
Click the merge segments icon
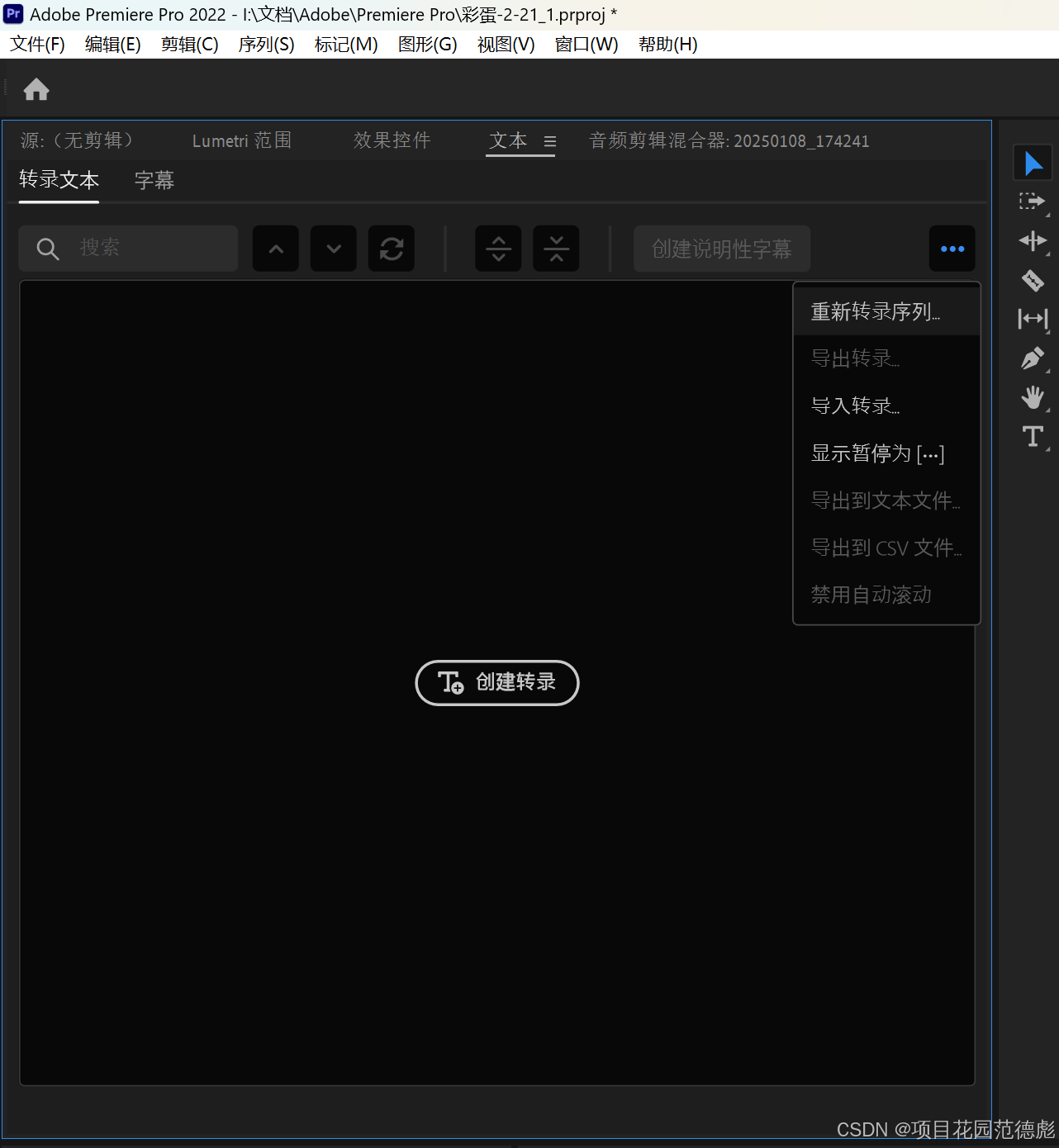(556, 249)
